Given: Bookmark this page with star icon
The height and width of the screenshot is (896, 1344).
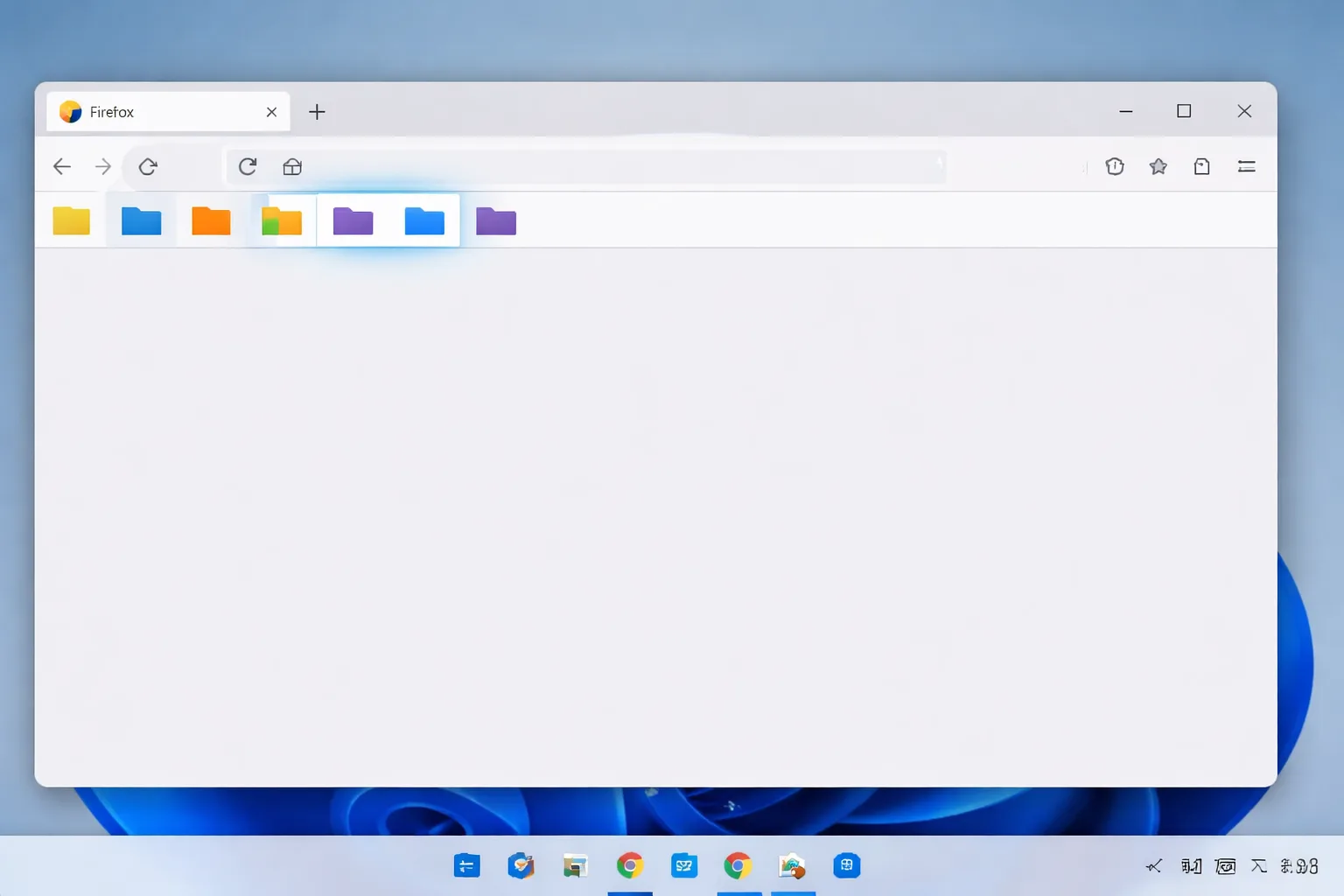Looking at the screenshot, I should click(1158, 166).
